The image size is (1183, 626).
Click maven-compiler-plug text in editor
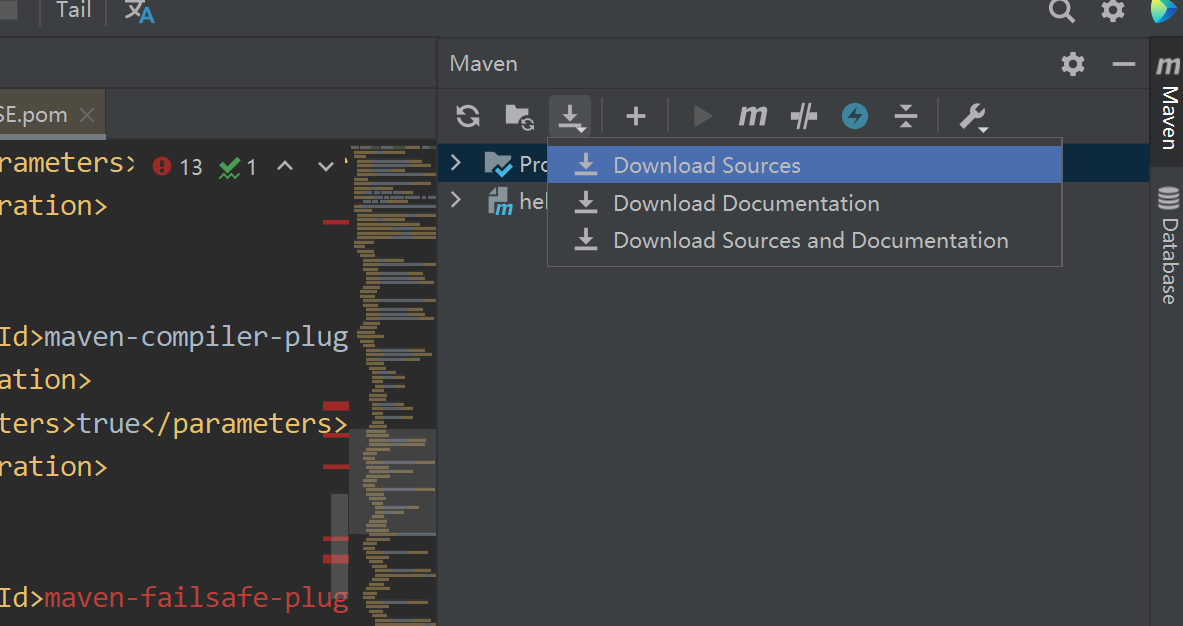(196, 336)
